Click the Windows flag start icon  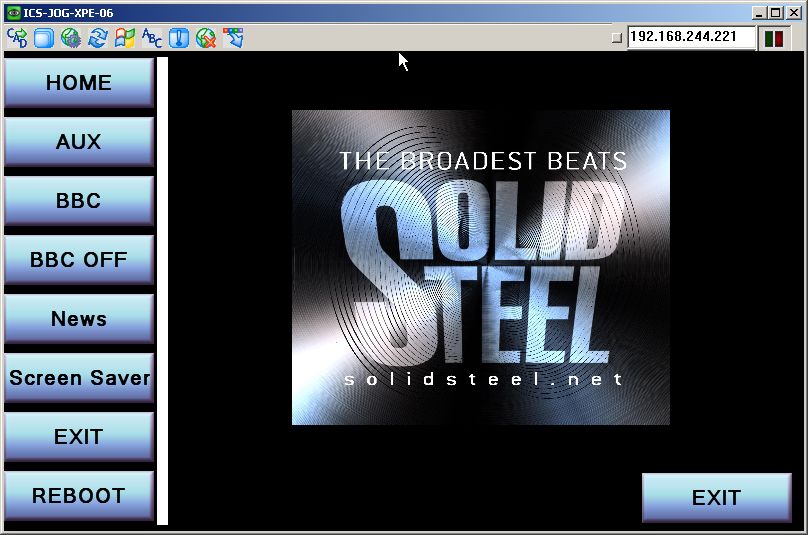[x=125, y=38]
